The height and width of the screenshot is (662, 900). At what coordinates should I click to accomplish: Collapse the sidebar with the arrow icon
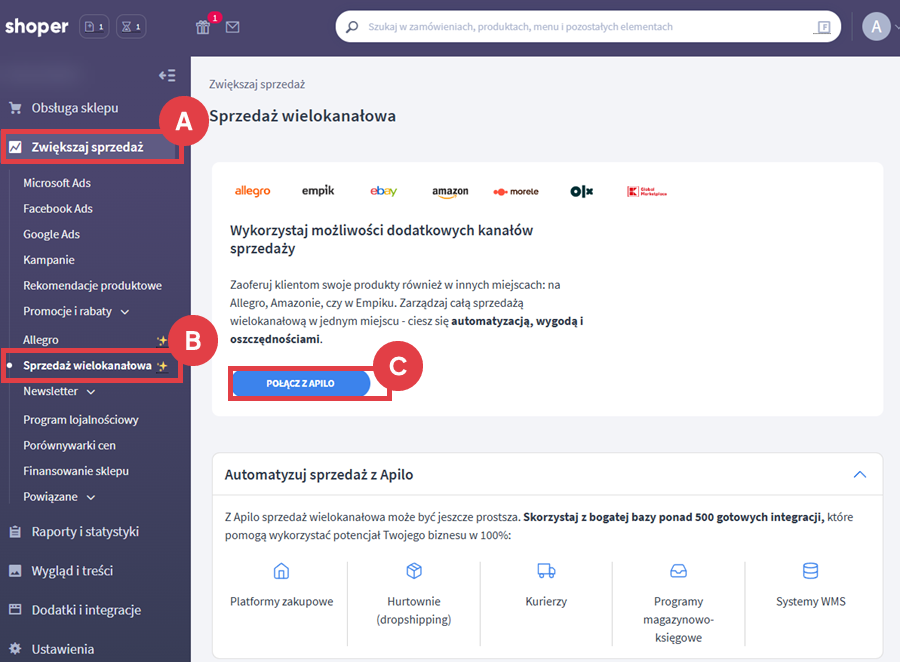[x=167, y=75]
